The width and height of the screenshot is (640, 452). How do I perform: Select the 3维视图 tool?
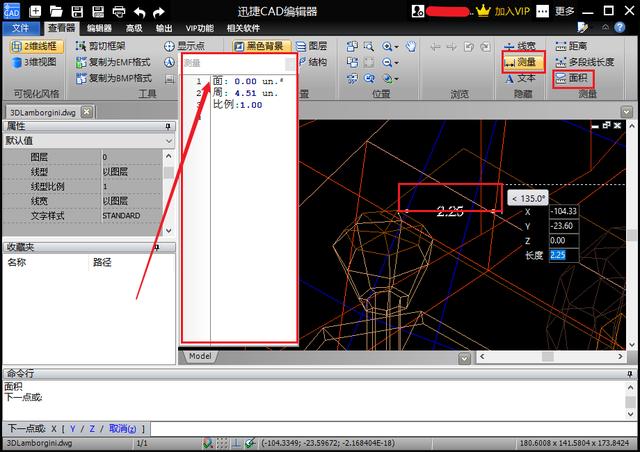(34, 62)
